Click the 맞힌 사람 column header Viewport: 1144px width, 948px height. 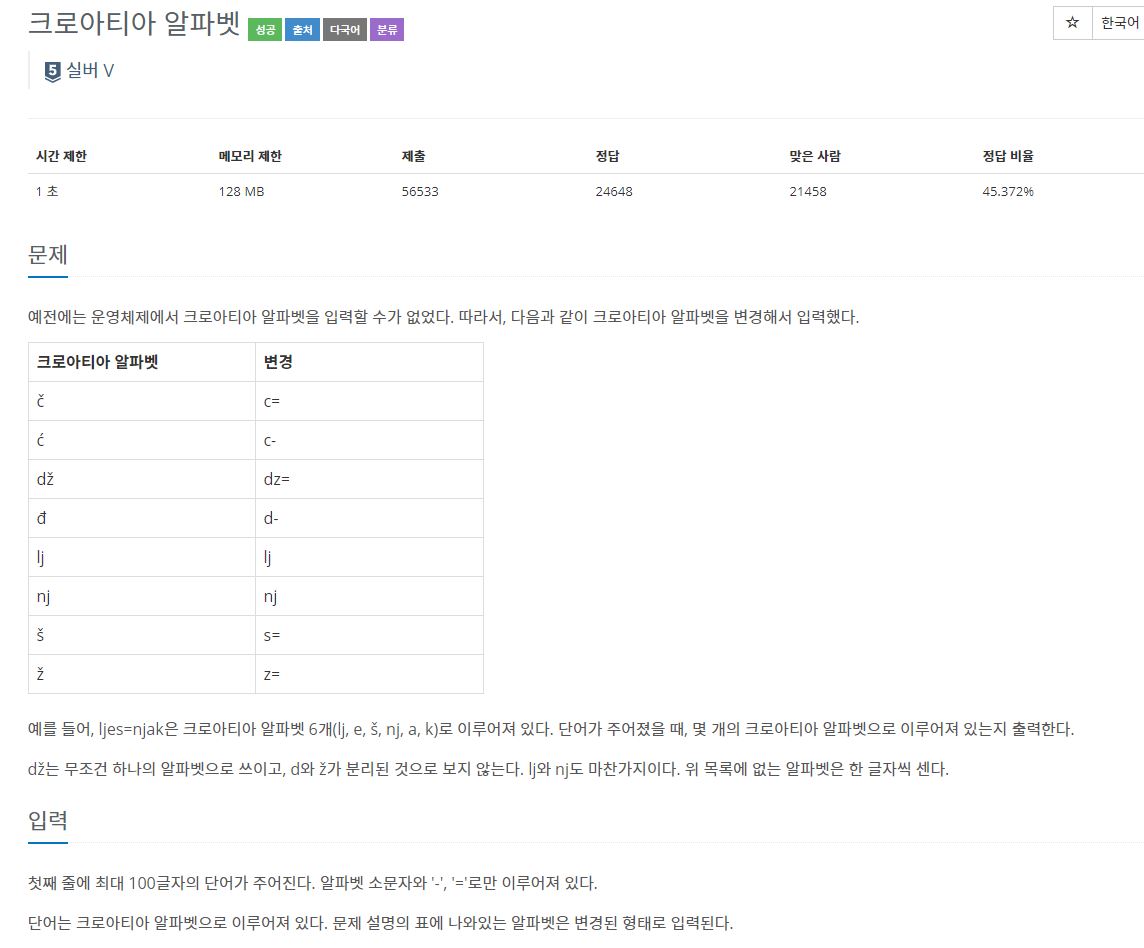point(814,155)
